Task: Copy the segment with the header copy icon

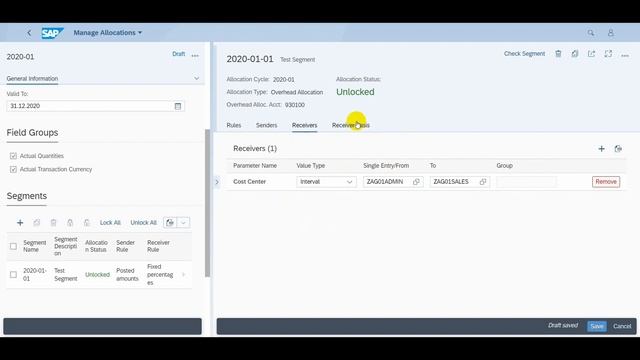Action: pyautogui.click(x=575, y=54)
